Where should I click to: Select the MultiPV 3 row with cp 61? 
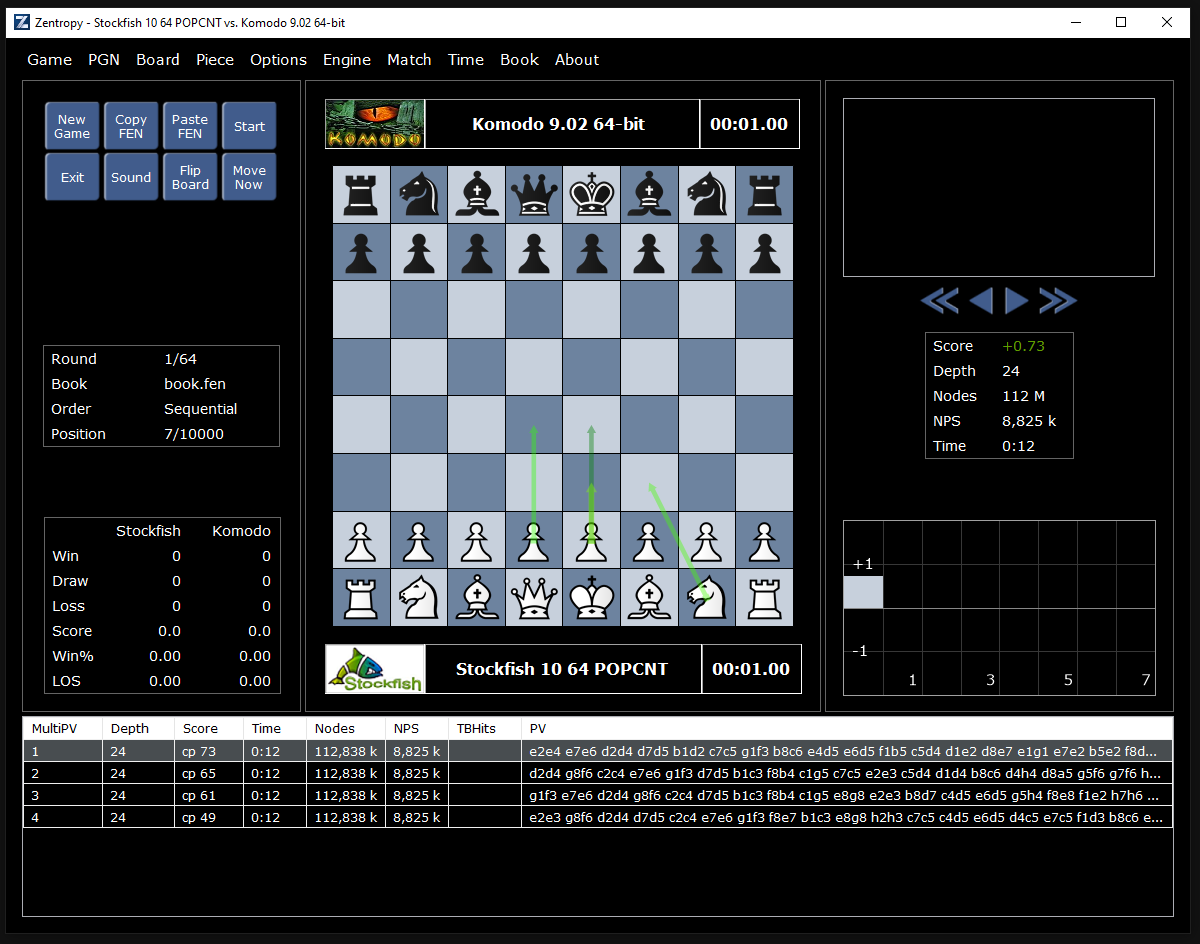pos(598,795)
